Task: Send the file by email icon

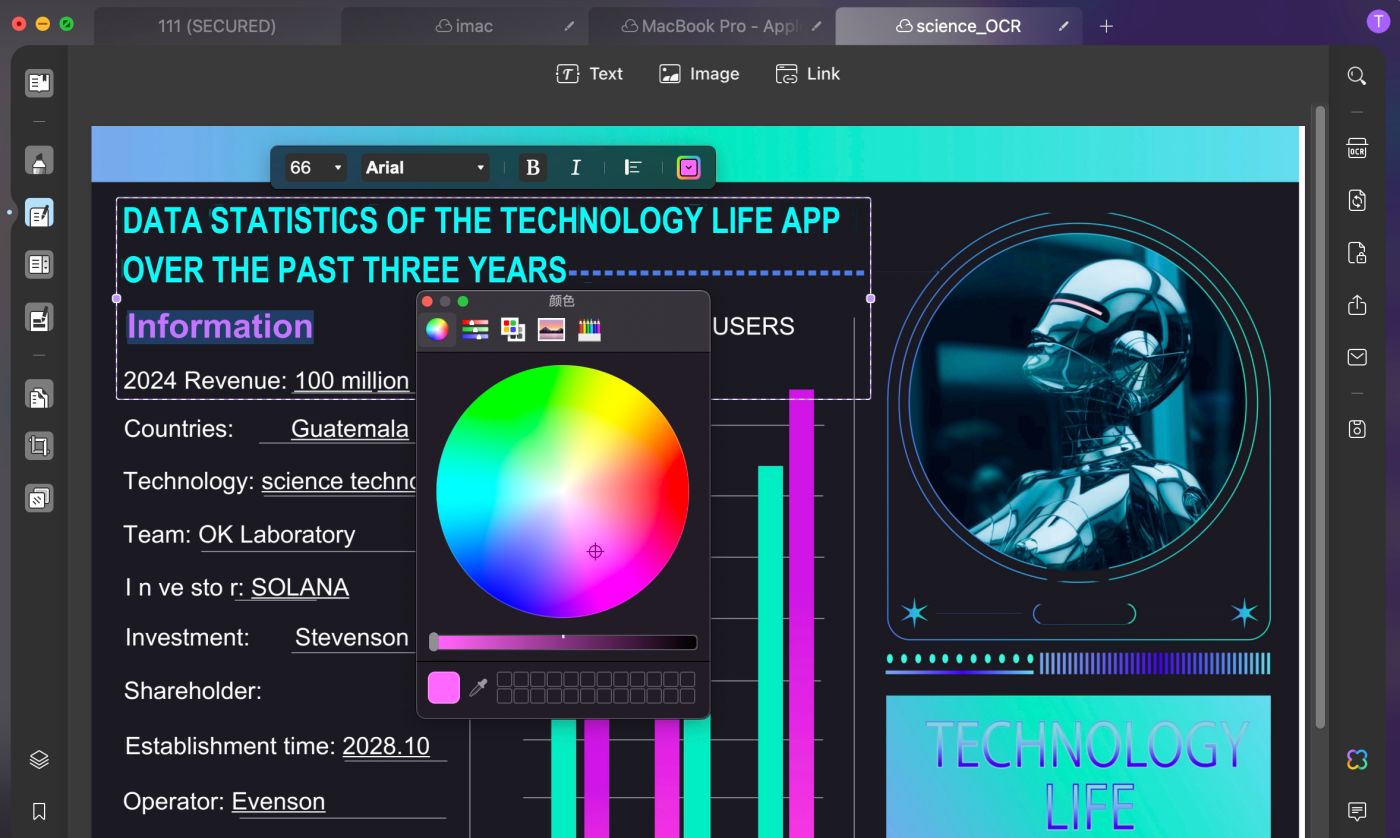Action: tap(1357, 357)
